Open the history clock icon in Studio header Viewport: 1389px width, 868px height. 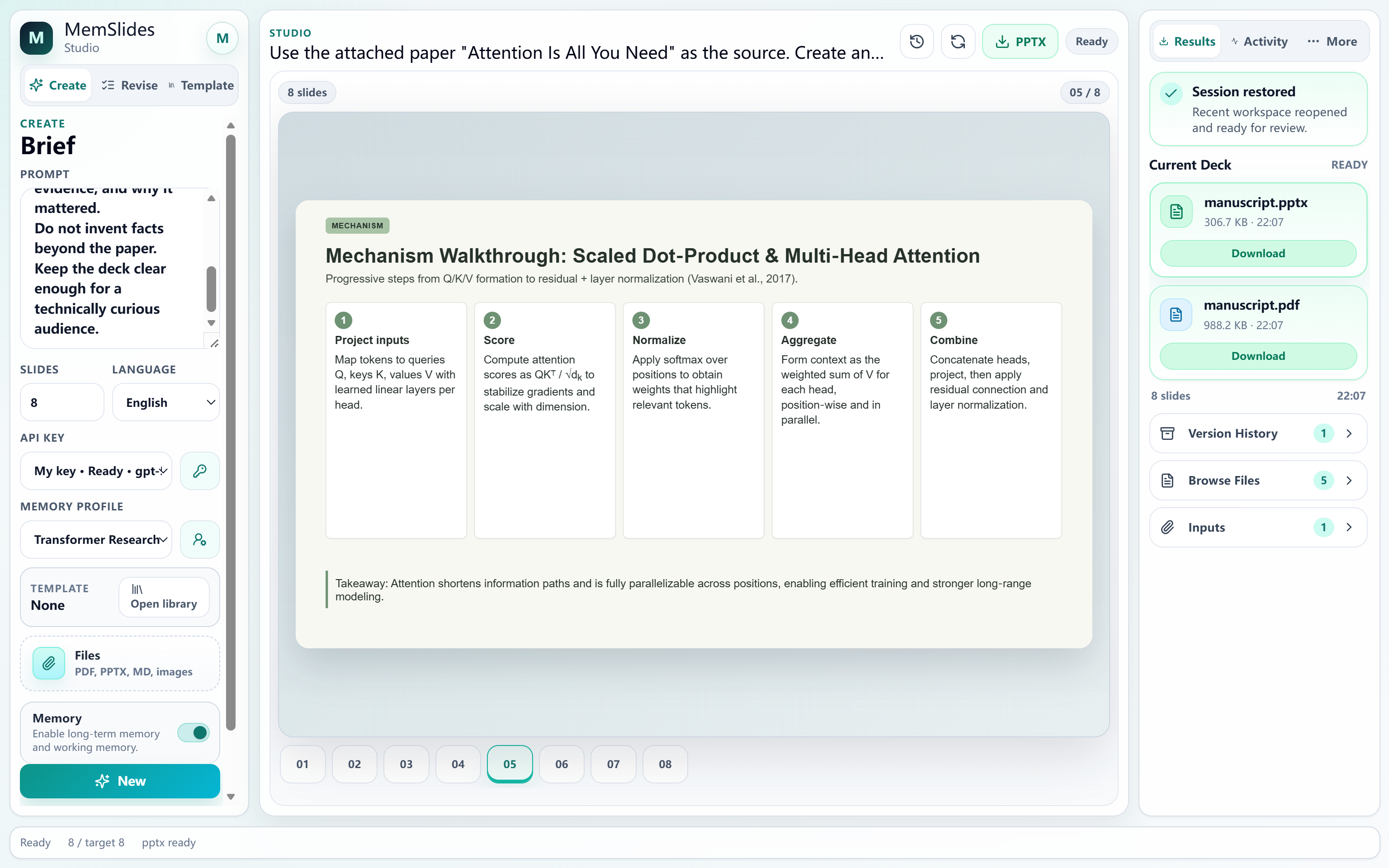(x=917, y=41)
